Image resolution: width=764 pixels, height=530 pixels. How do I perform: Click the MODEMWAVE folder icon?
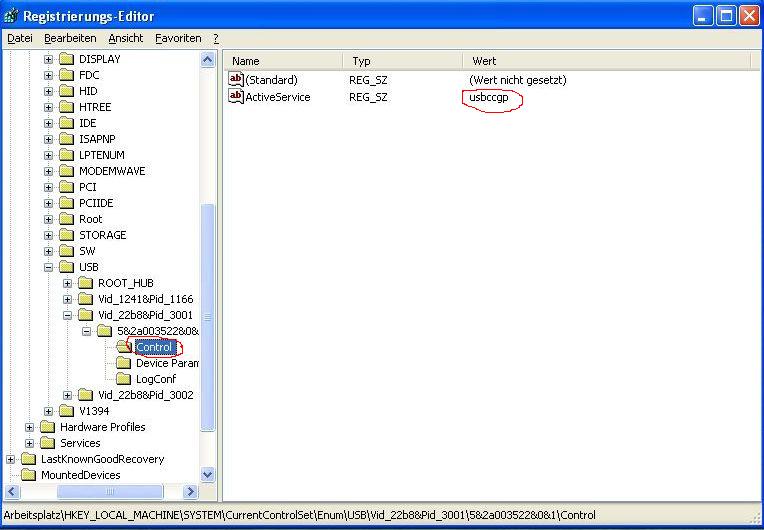[66, 171]
